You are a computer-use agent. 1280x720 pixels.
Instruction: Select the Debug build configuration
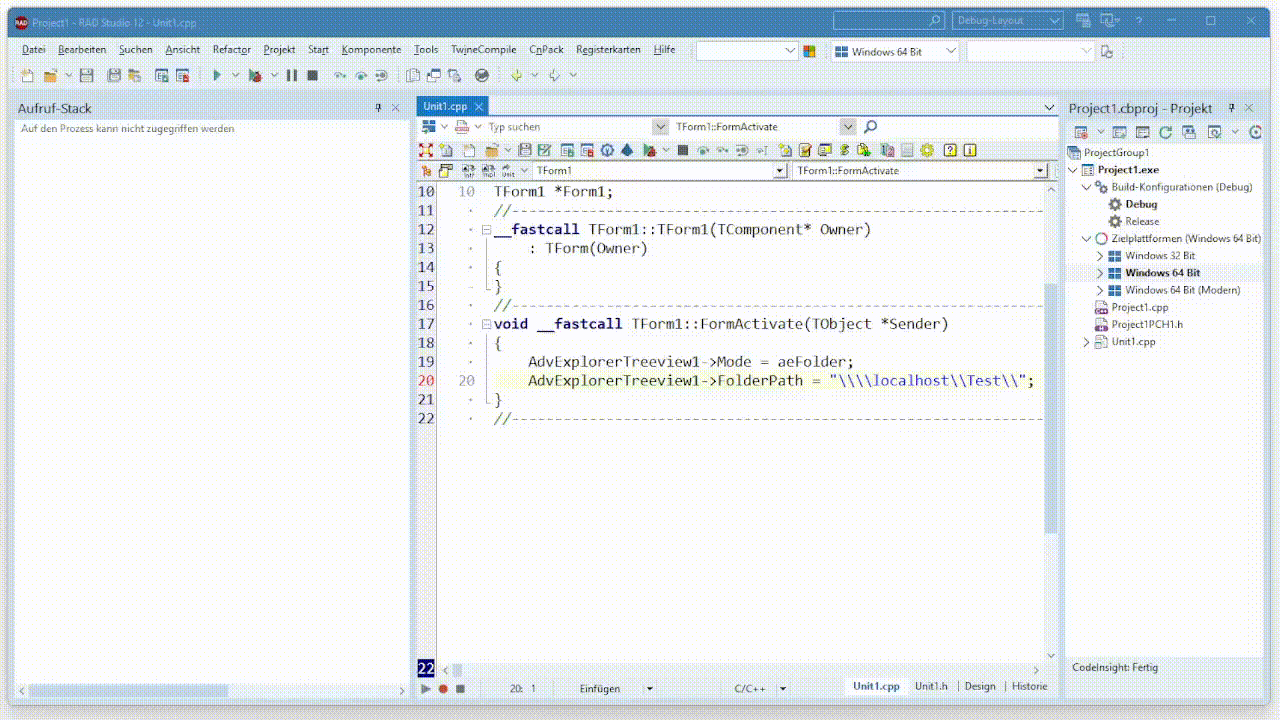pos(1141,204)
